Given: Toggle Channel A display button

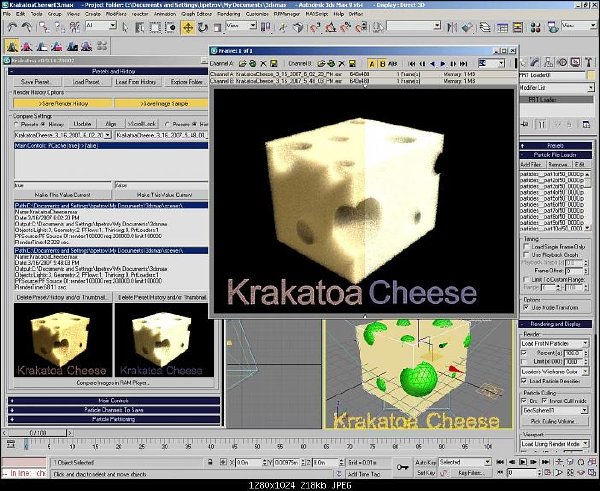Looking at the screenshot, I should (x=372, y=64).
